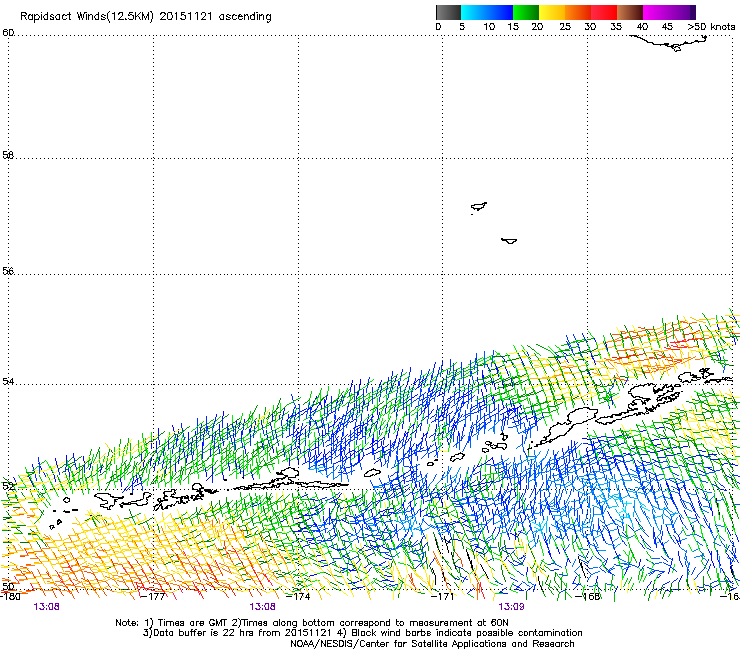Click the '>50 knots' legend label

click(711, 27)
